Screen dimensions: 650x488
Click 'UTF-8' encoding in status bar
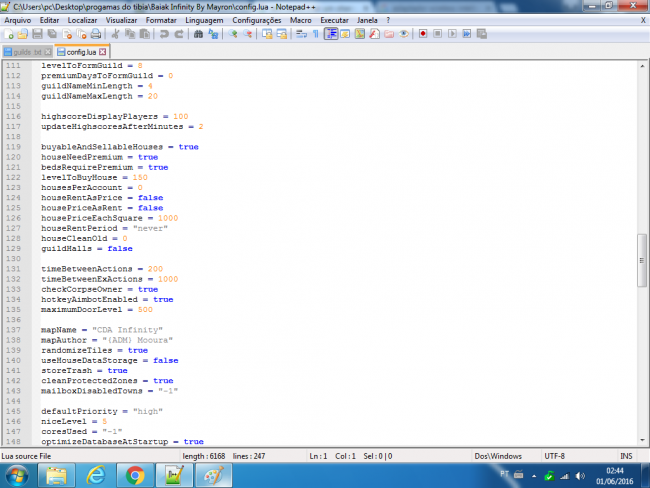(555, 456)
